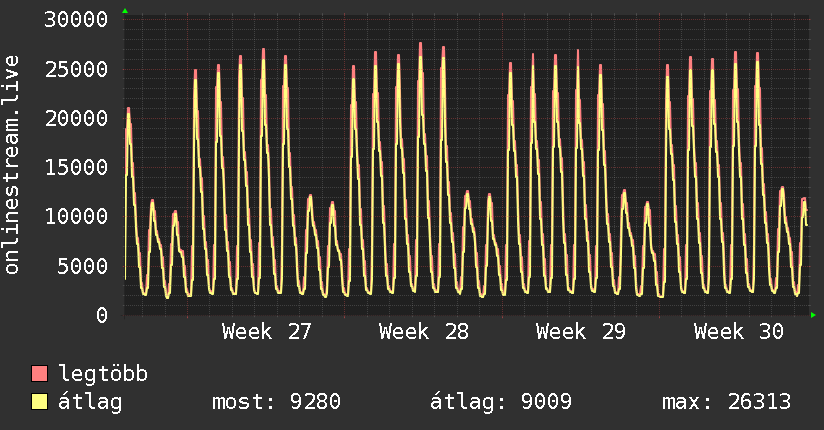Click the 15000 y-axis value

pyautogui.click(x=76, y=168)
